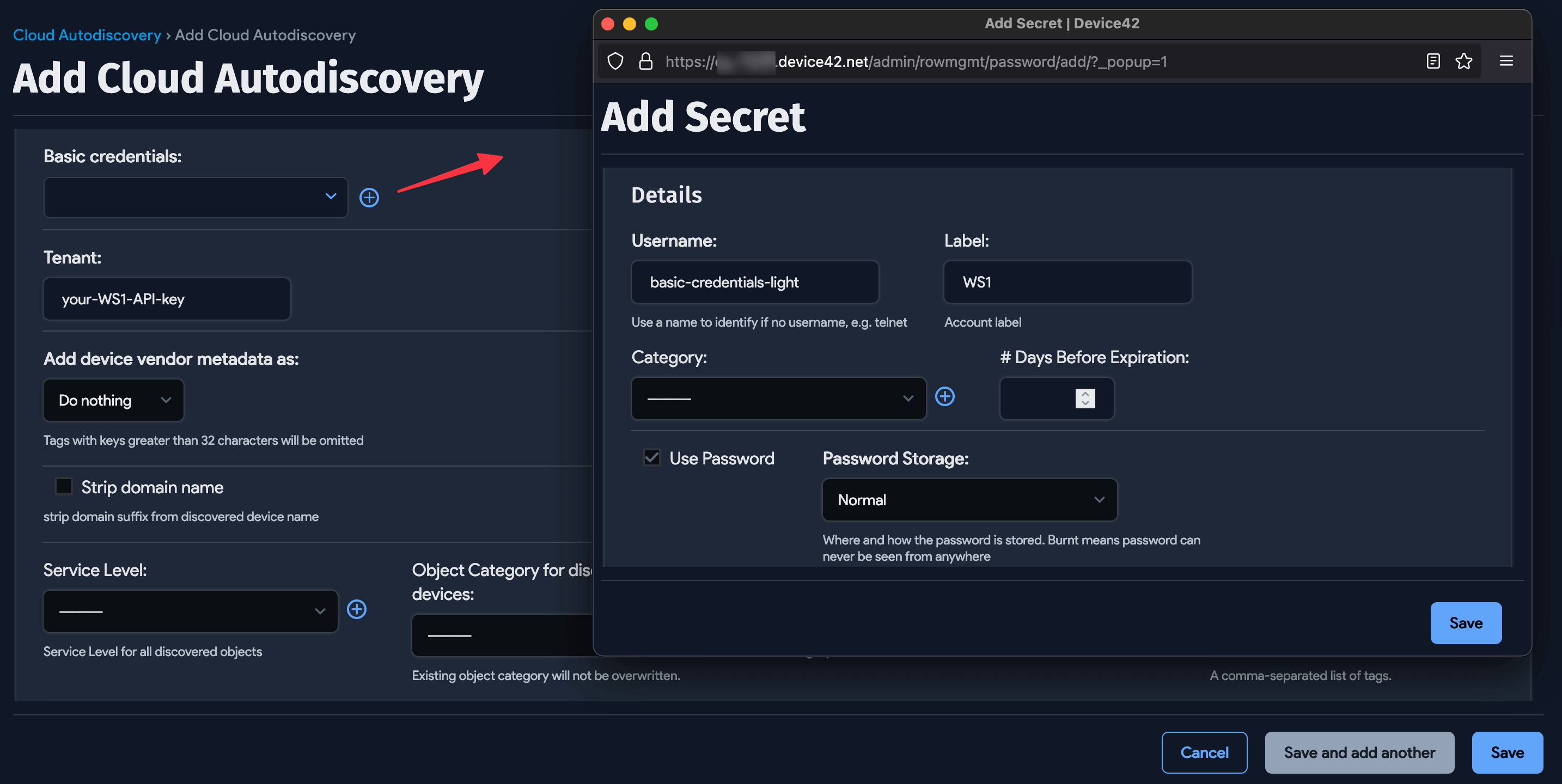Open the browser hamburger menu
This screenshot has width=1562, height=784.
[1506, 61]
